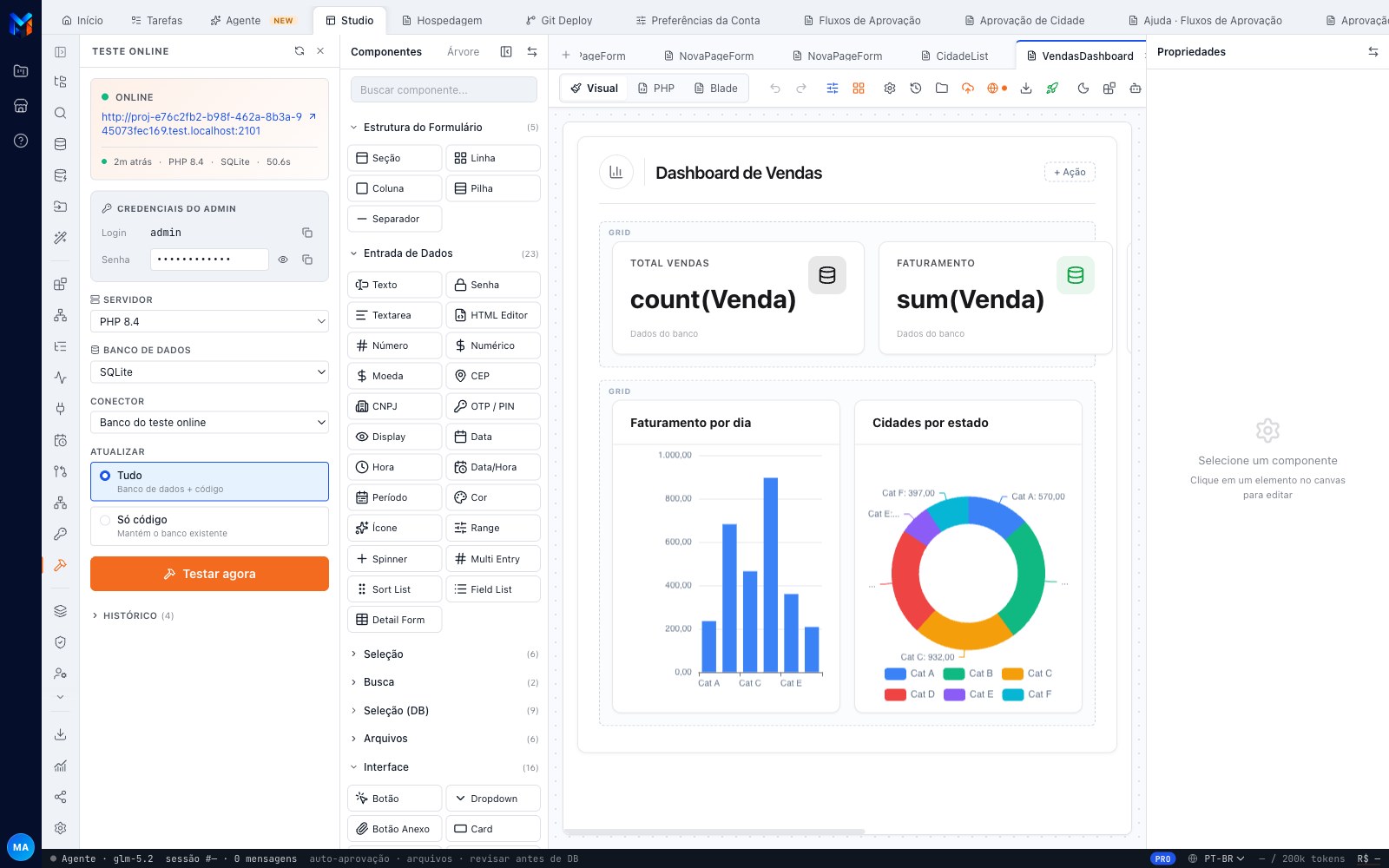Image resolution: width=1389 pixels, height=868 pixels.
Task: Open the Banco de Dados SQLite dropdown
Action: coord(209,372)
